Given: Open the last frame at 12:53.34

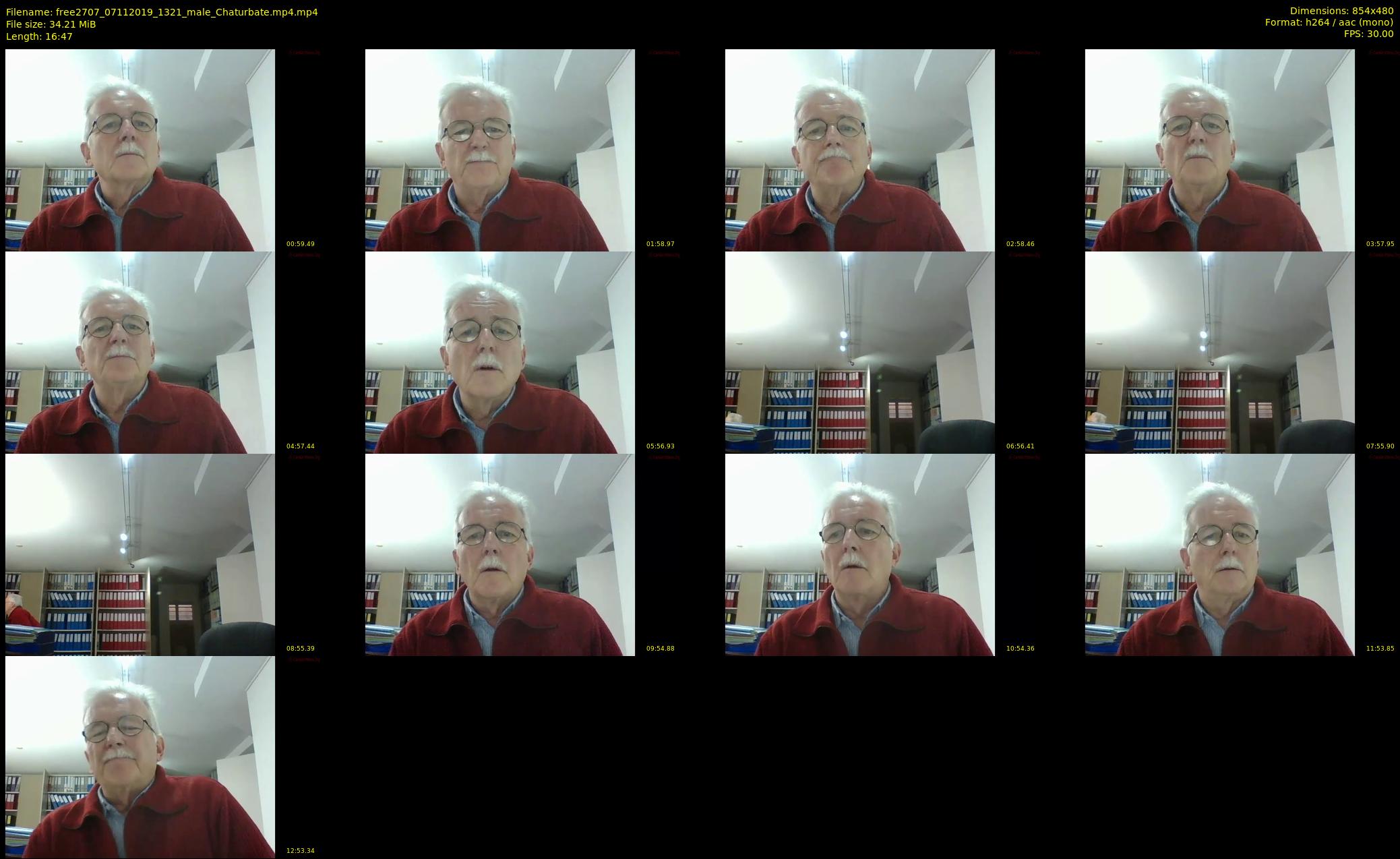Looking at the screenshot, I should click(x=140, y=757).
